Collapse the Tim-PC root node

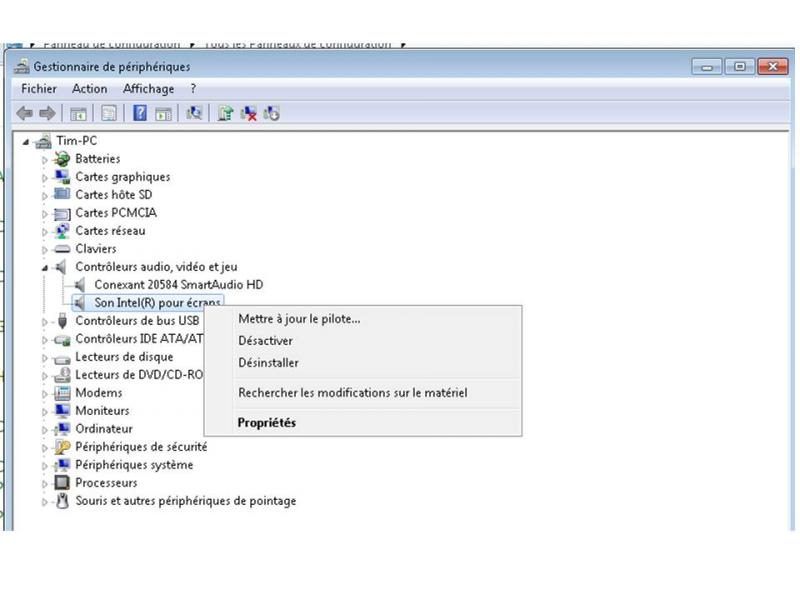(x=26, y=141)
